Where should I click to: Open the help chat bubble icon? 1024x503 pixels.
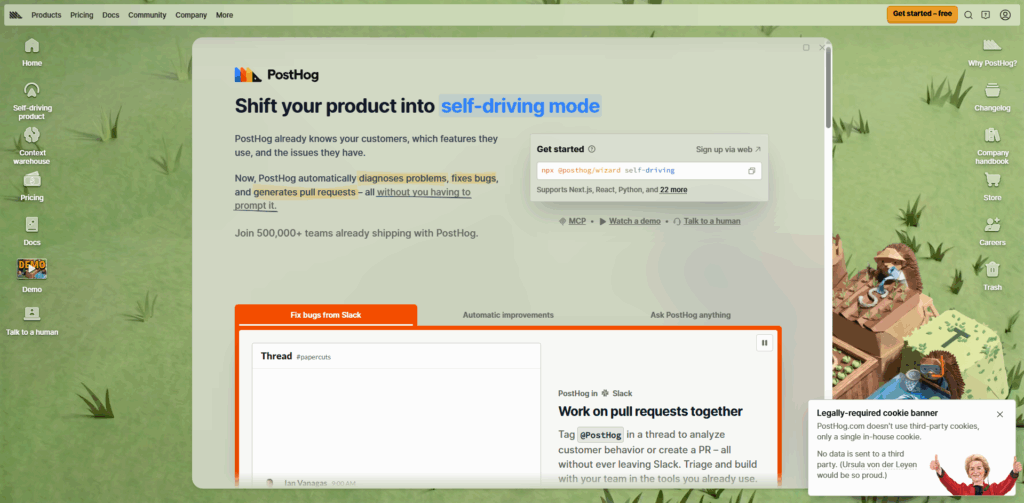pyautogui.click(x=985, y=14)
